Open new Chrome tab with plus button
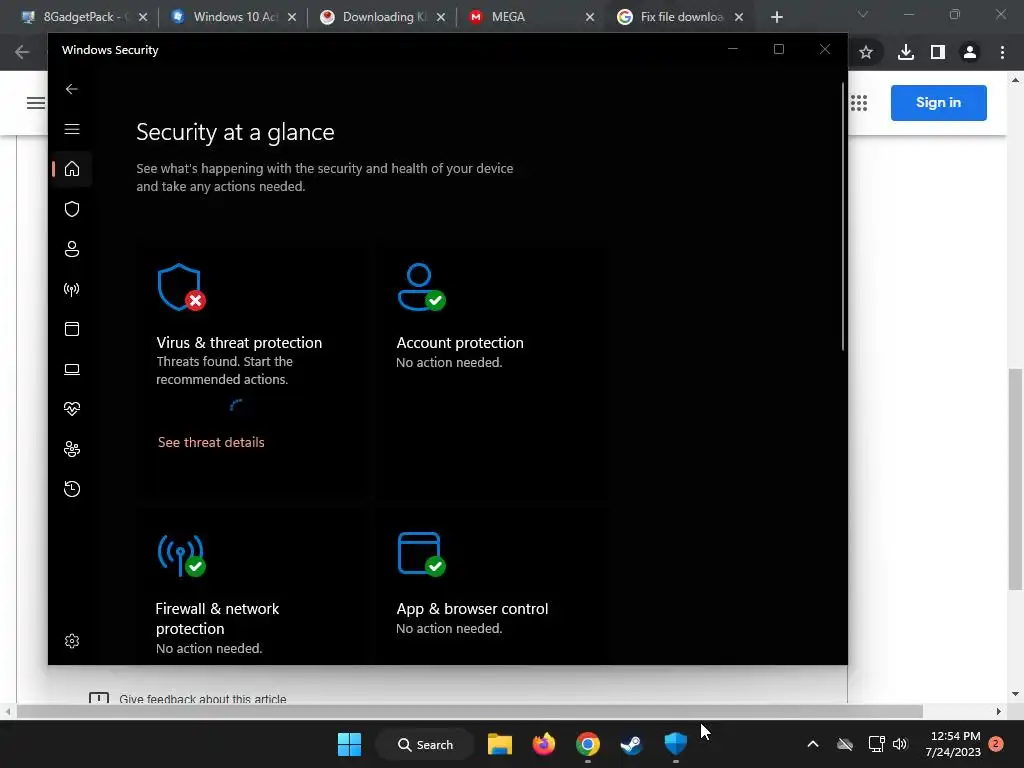The image size is (1024, 768). pyautogui.click(x=776, y=17)
